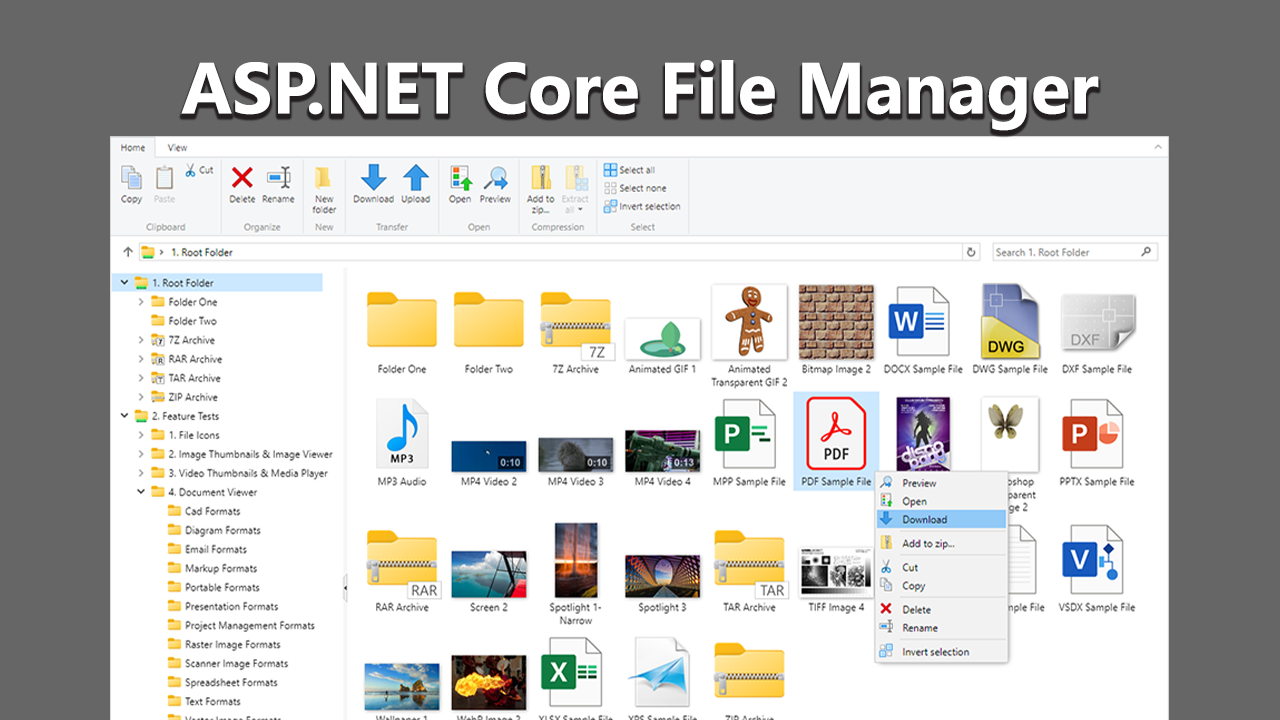Click Extract all ribbon icon
1280x720 pixels.
(x=575, y=178)
